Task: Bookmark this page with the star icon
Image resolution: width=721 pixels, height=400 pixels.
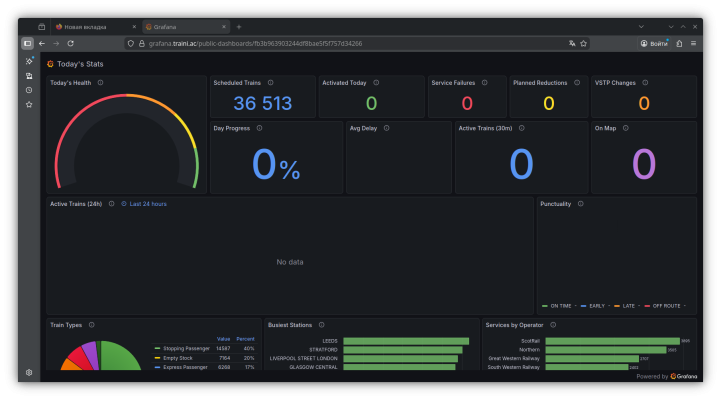Action: tap(584, 44)
